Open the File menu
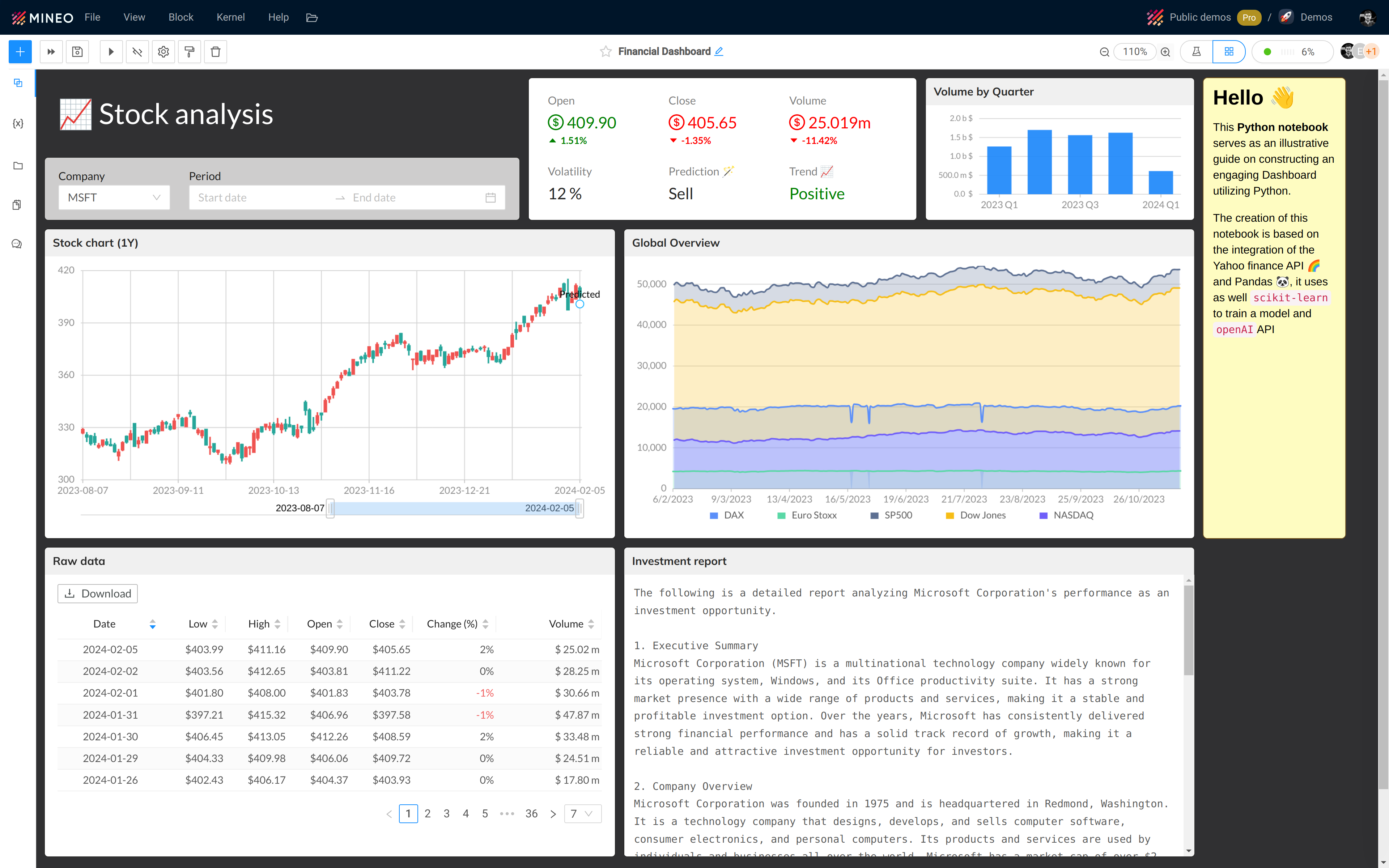Viewport: 1389px width, 868px height. click(92, 17)
